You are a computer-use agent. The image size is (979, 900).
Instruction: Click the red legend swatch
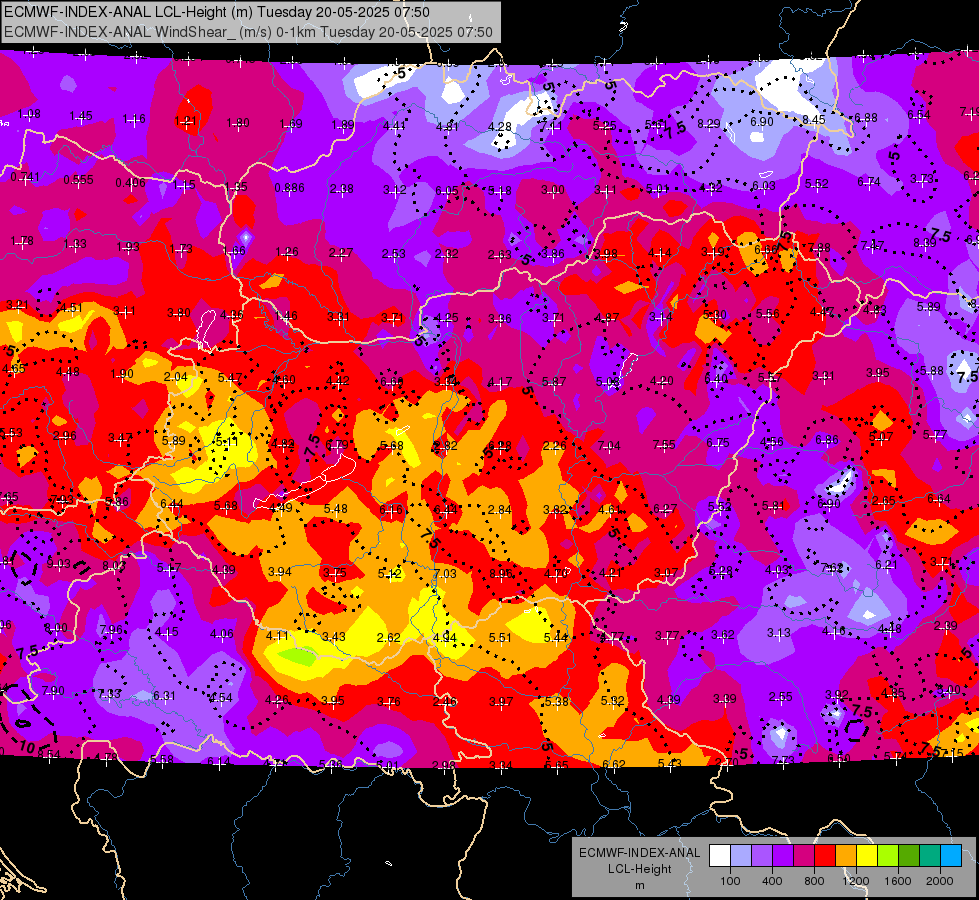point(825,856)
